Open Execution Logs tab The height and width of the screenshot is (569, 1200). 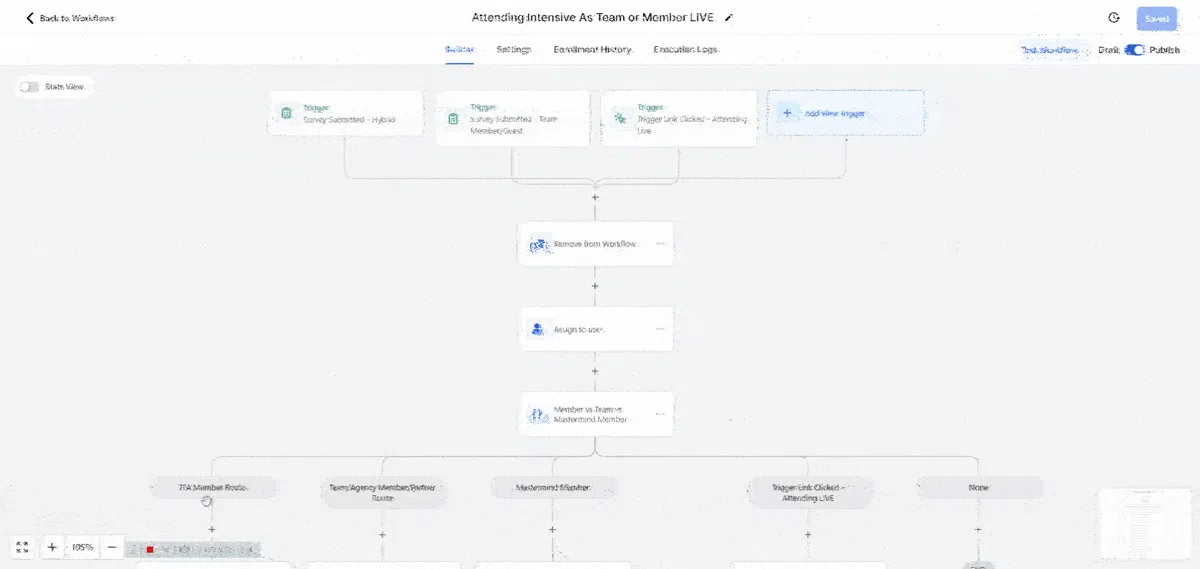[x=685, y=49]
